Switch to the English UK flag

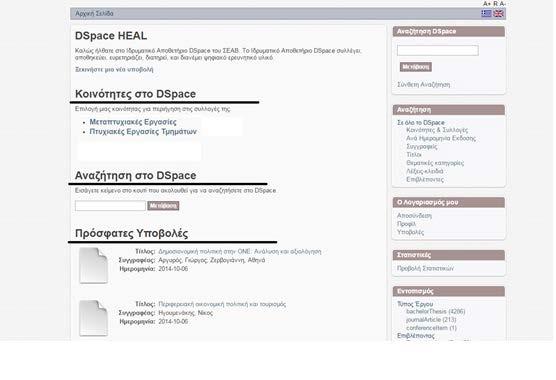498,13
